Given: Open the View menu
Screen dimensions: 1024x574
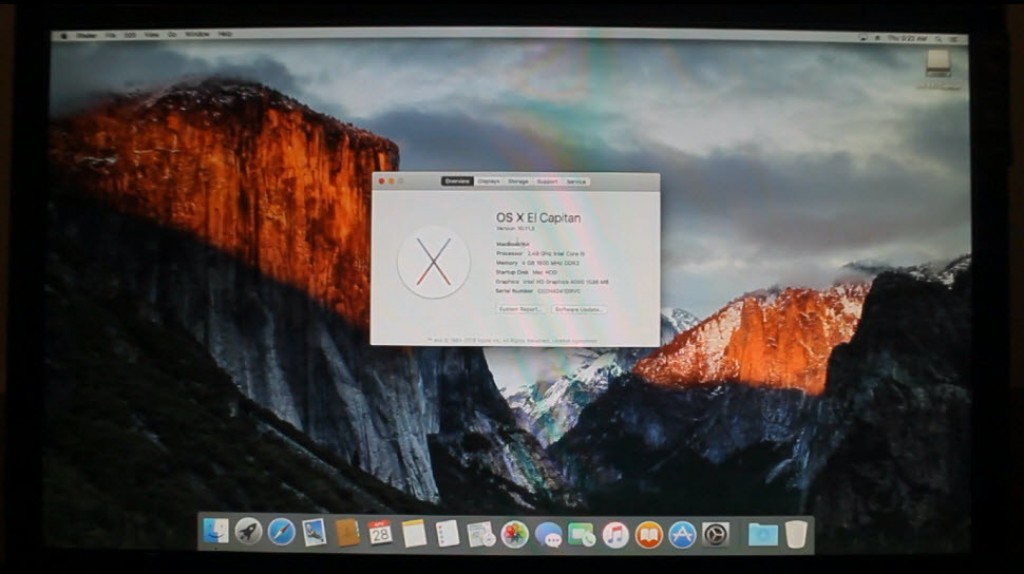Looking at the screenshot, I should pos(152,35).
